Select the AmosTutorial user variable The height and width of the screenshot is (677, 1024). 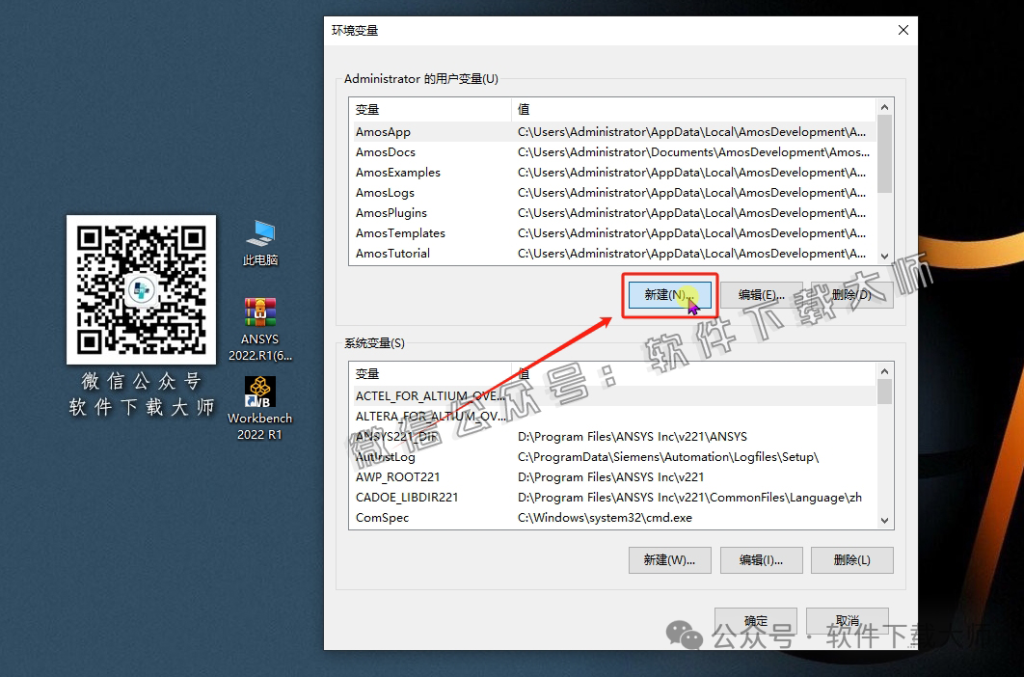(393, 253)
